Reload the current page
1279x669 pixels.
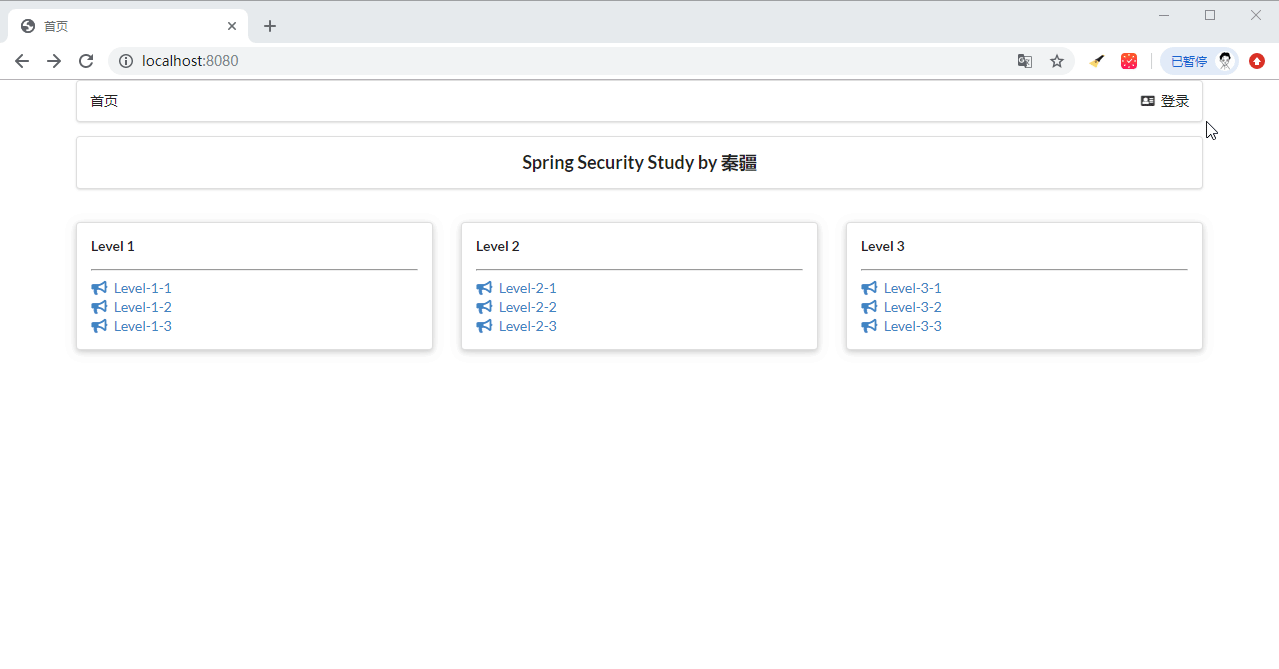tap(86, 61)
